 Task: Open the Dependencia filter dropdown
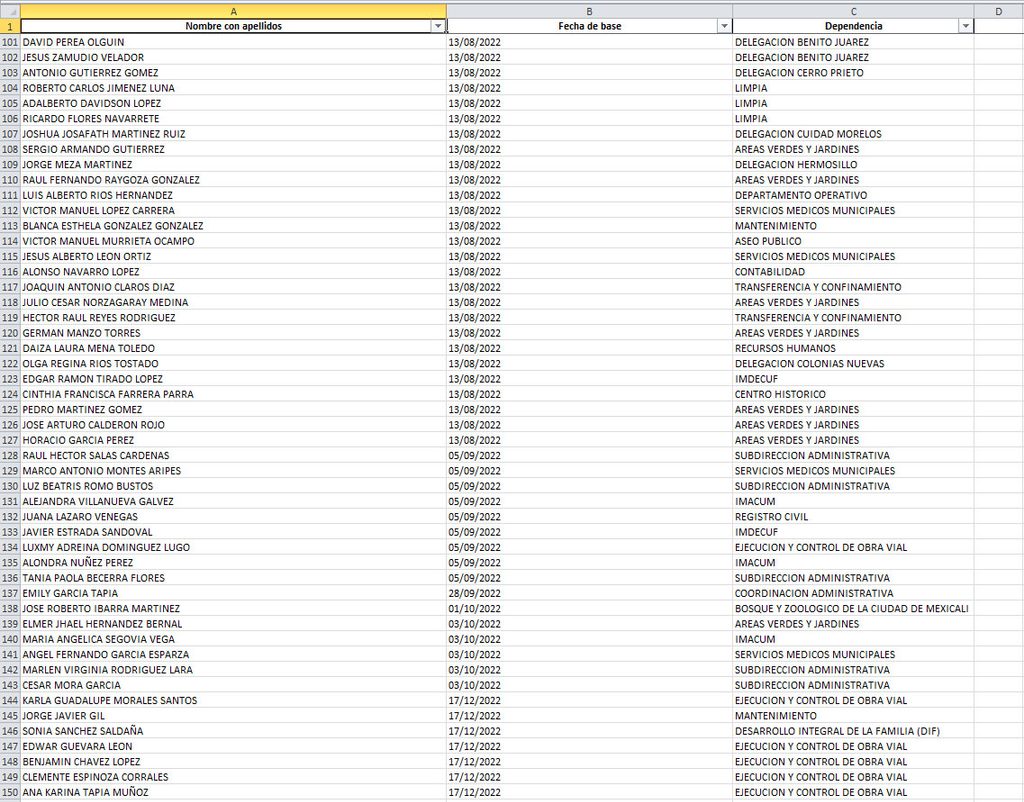click(x=965, y=26)
